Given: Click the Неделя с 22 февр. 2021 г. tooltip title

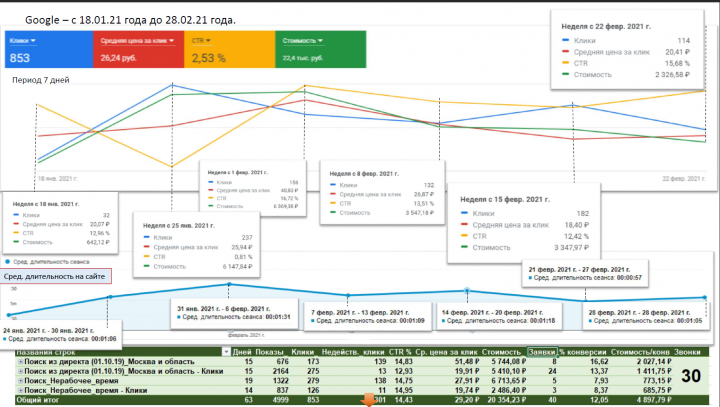Looking at the screenshot, I should [606, 27].
